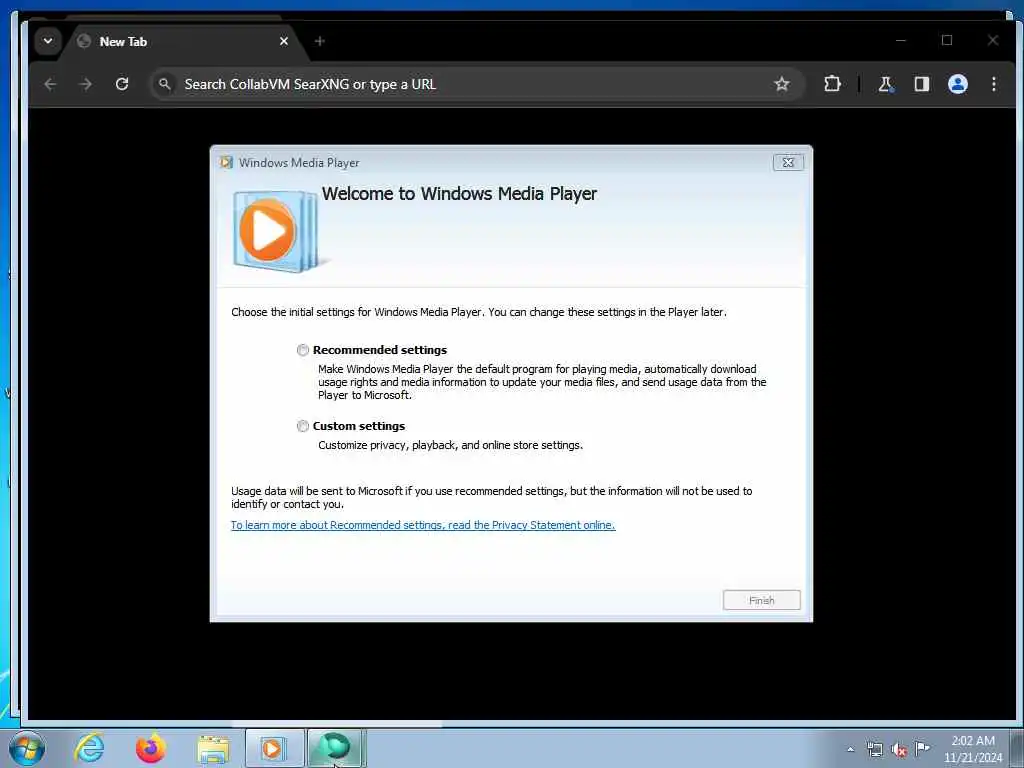Image resolution: width=1024 pixels, height=768 pixels.
Task: Select the Recommended settings radio button
Action: pyautogui.click(x=303, y=350)
